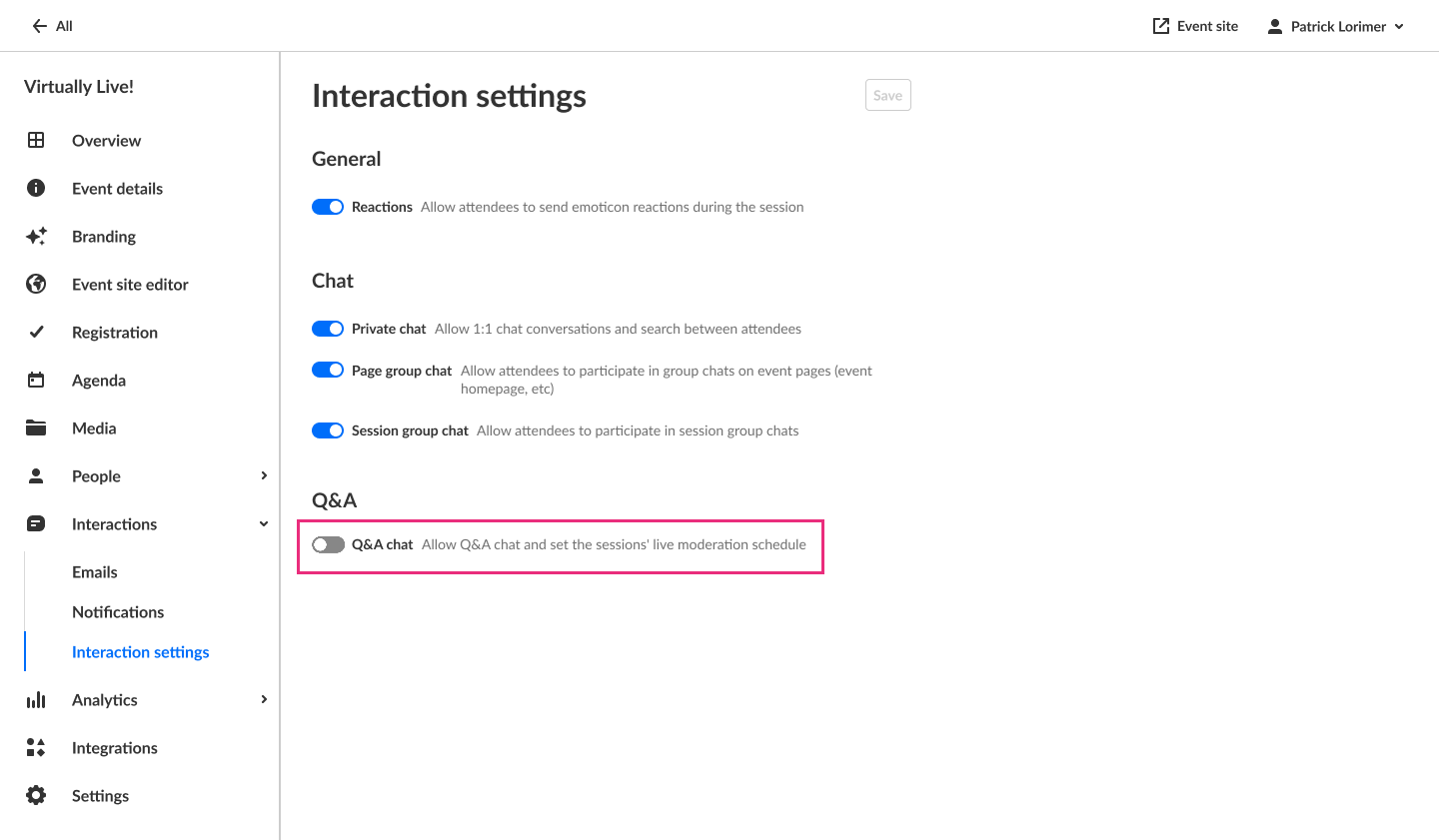Turn off Private chat toggle
Viewport: 1439px width, 840px height.
[328, 329]
